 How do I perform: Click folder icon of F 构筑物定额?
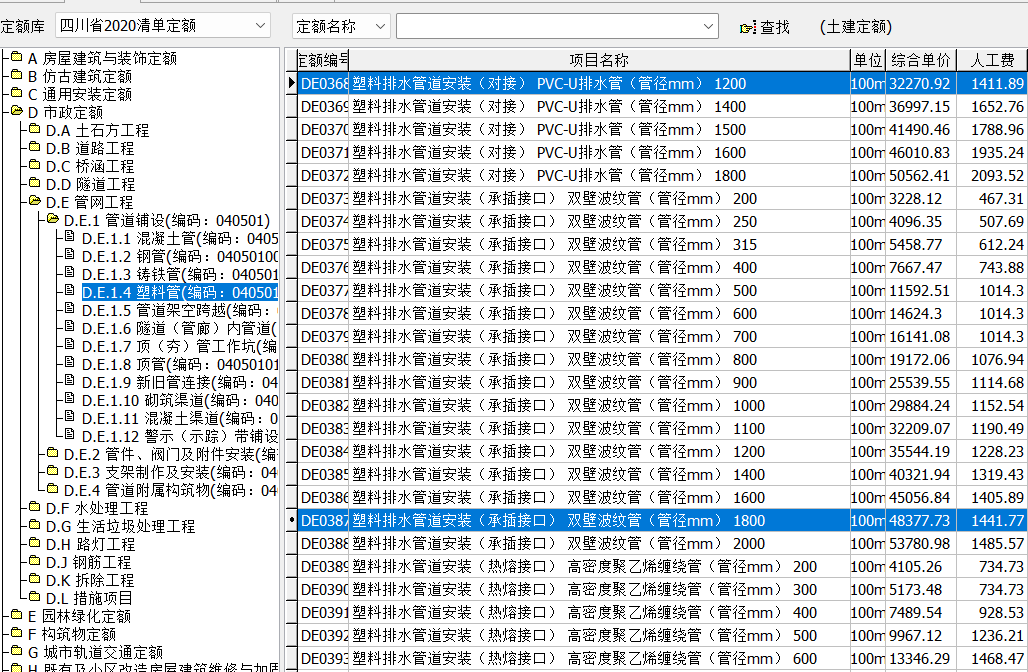(17, 633)
